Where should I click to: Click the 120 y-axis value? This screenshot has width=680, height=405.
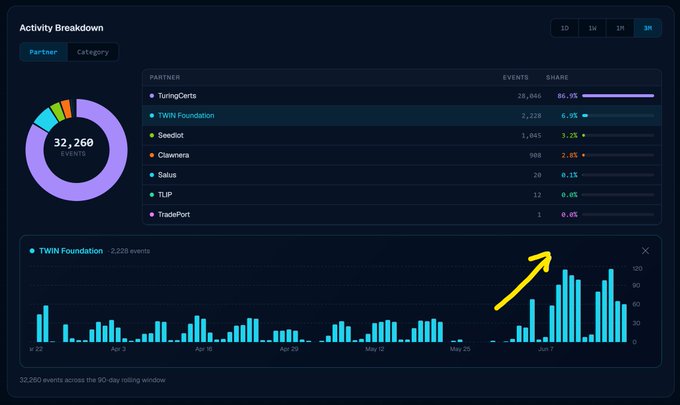click(x=638, y=269)
